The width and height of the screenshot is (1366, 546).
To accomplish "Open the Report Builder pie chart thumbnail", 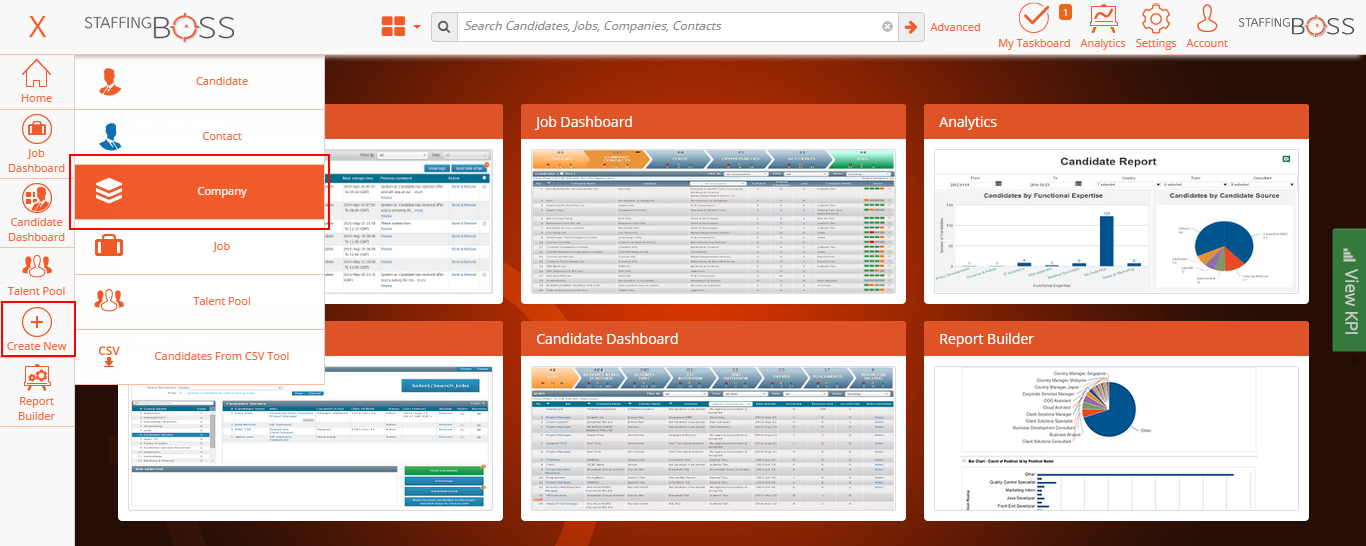I will click(1116, 438).
